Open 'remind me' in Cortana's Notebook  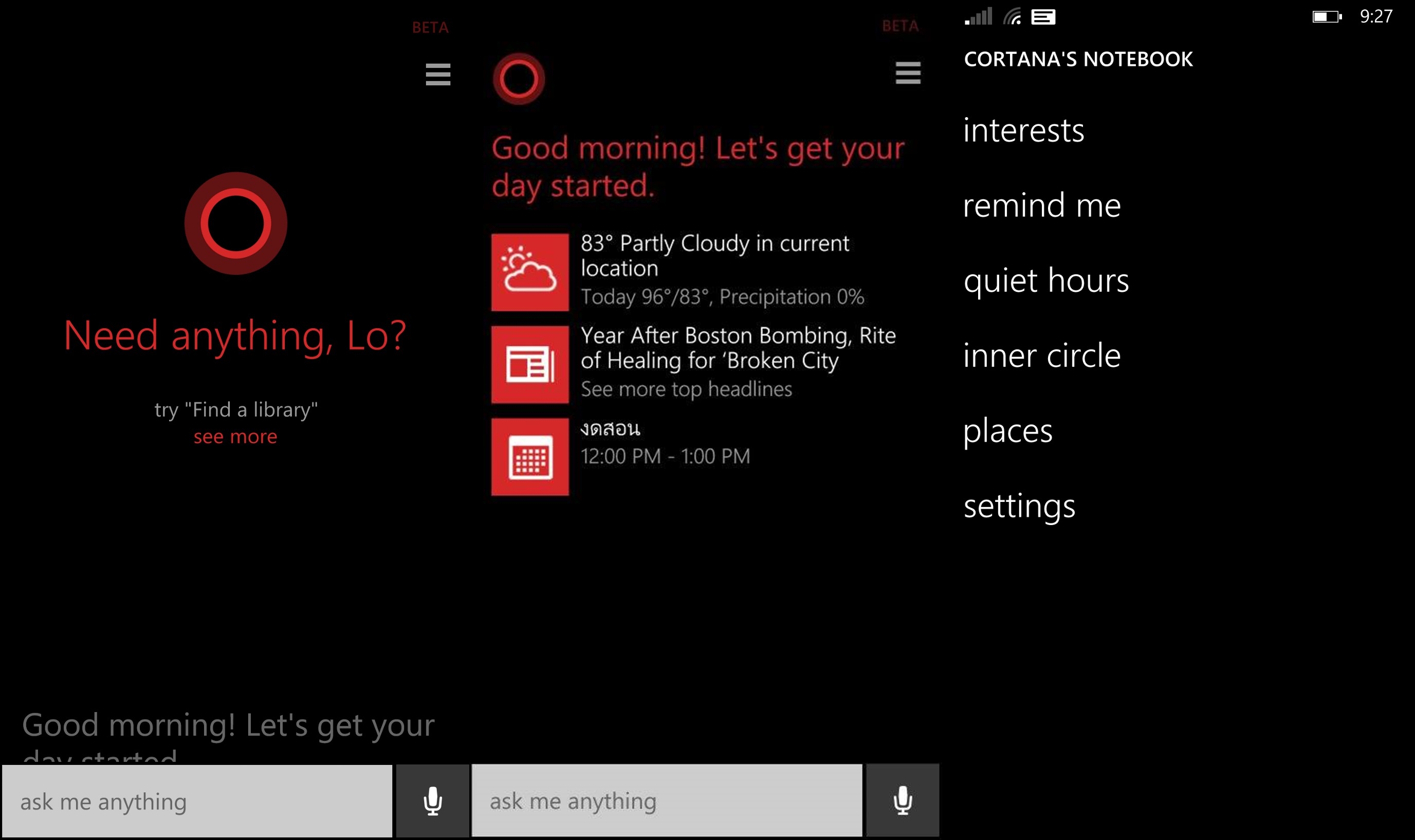[x=1041, y=205]
